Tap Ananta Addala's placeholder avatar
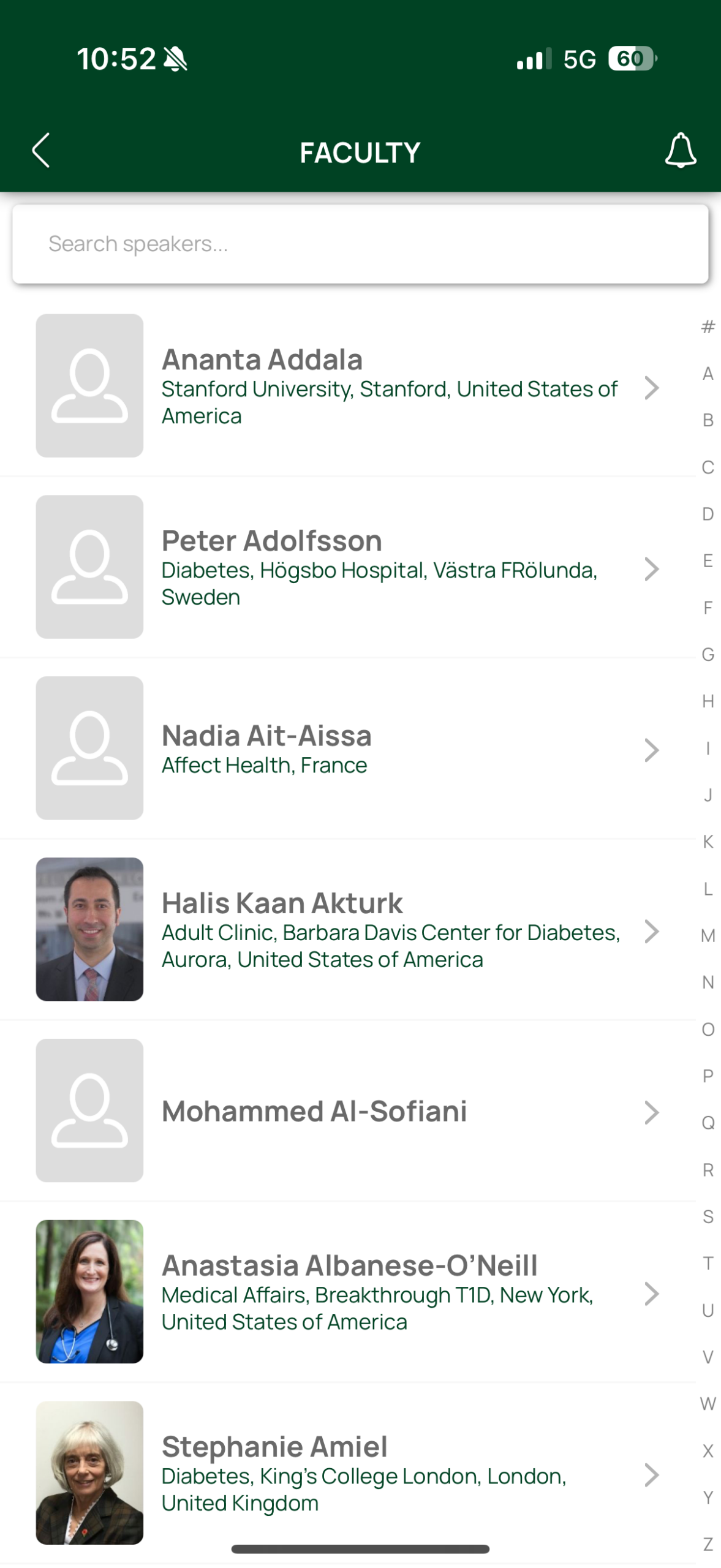 pyautogui.click(x=89, y=385)
